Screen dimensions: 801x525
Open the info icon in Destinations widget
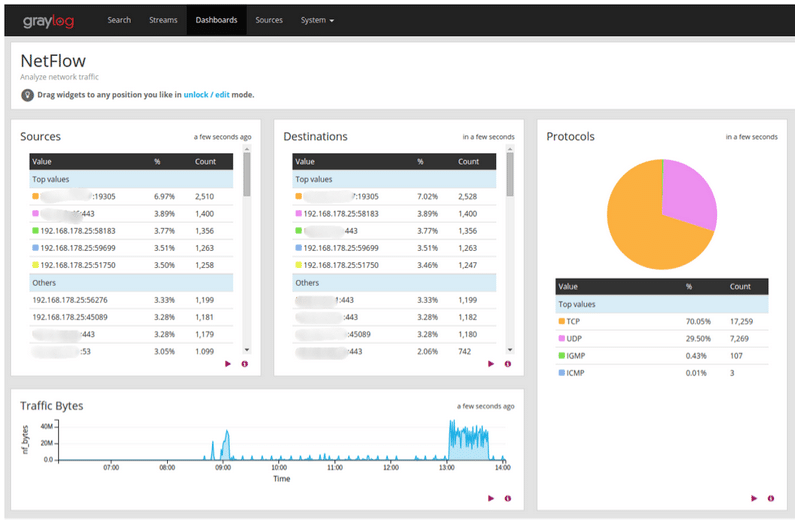(x=508, y=364)
